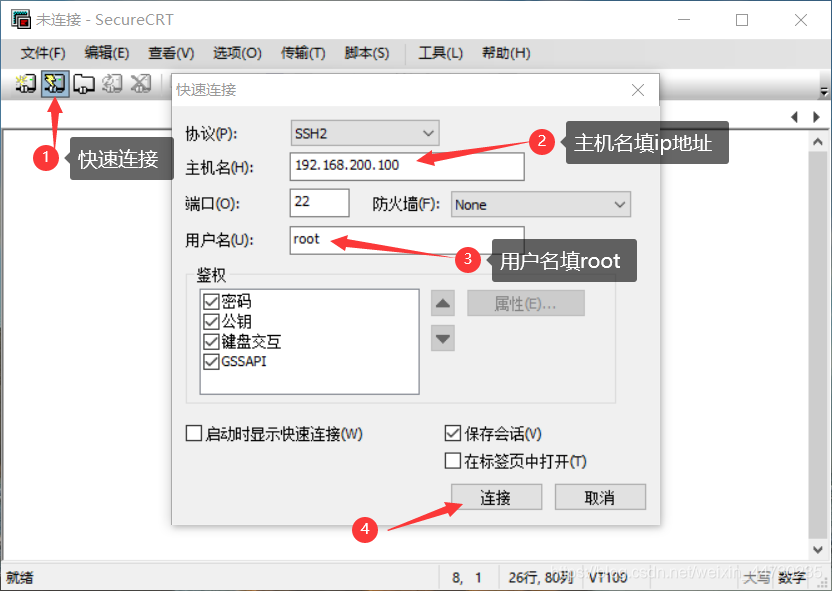Click the 26行, 80列 status bar entry
The height and width of the screenshot is (591, 832).
[x=540, y=578]
